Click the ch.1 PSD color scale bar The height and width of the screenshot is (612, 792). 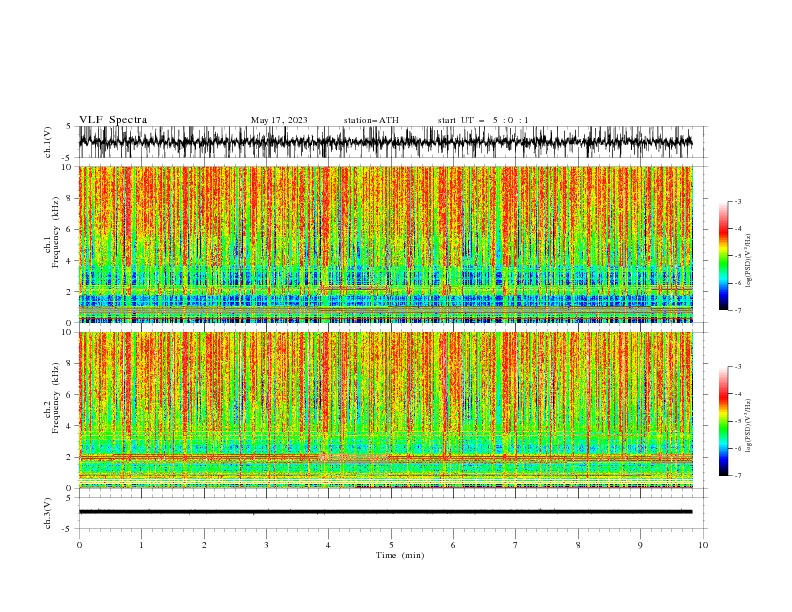click(723, 256)
